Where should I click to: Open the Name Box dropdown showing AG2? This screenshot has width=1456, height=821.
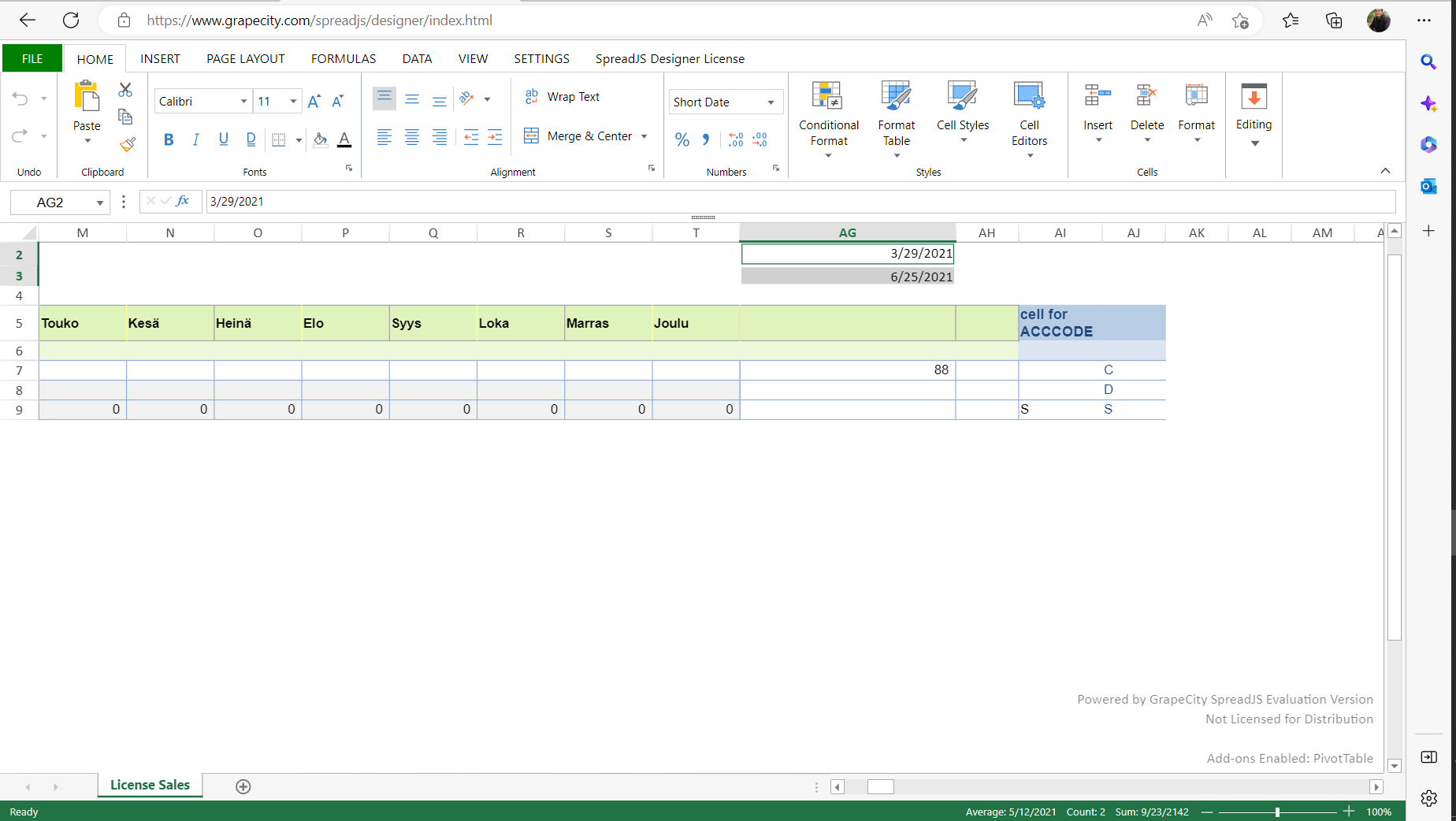click(99, 202)
